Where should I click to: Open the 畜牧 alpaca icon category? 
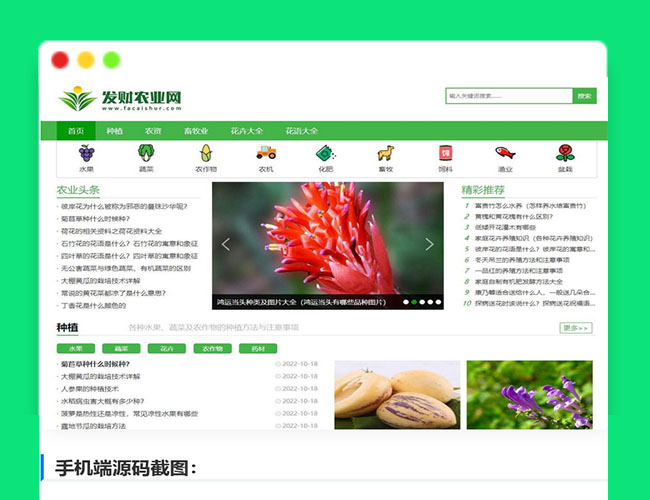(386, 158)
